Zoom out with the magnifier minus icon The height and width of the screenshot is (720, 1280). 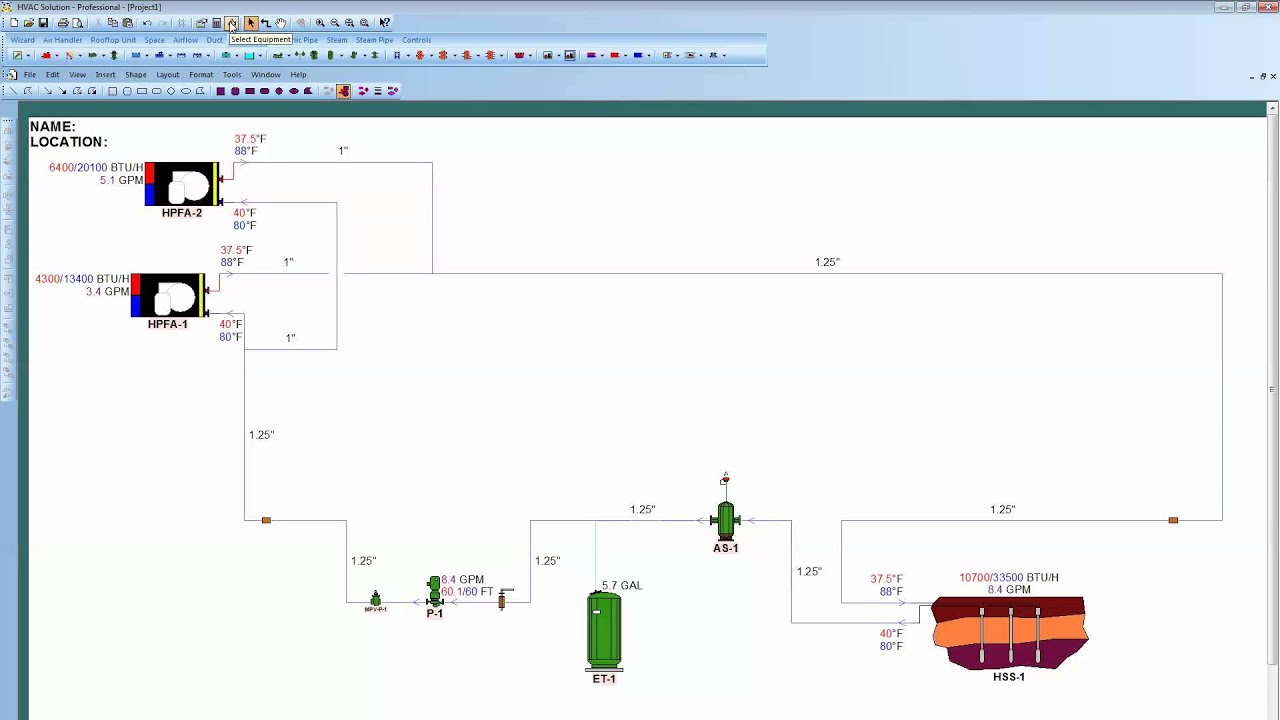click(x=334, y=23)
